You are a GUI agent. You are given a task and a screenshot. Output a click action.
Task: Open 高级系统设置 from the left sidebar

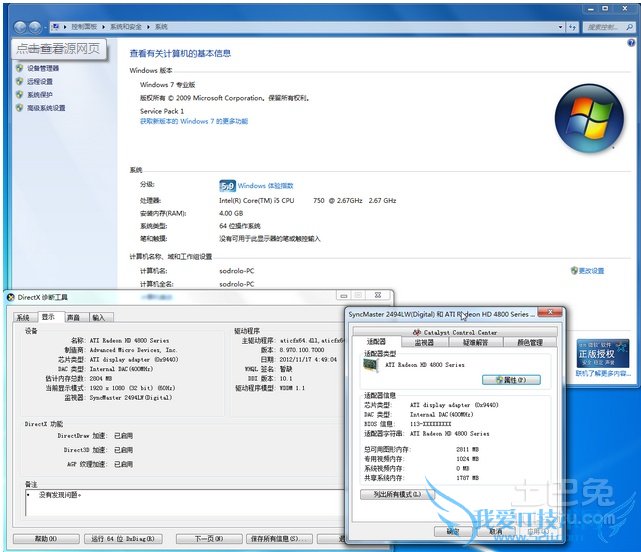point(46,108)
